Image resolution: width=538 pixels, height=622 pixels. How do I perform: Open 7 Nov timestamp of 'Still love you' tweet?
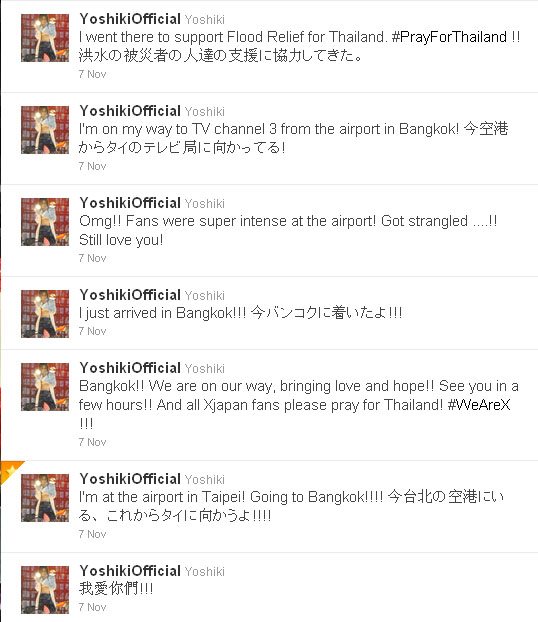point(92,258)
